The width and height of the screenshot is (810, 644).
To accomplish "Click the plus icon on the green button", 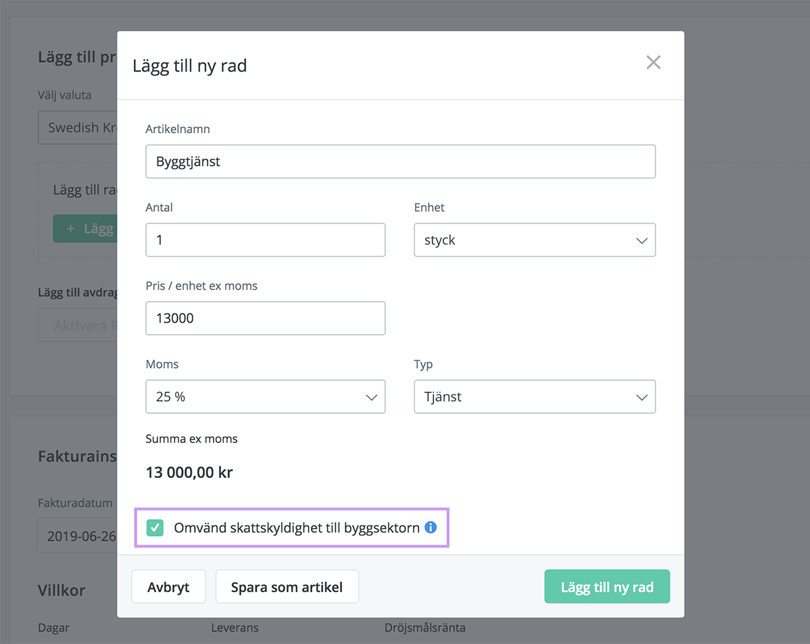I will tap(70, 228).
